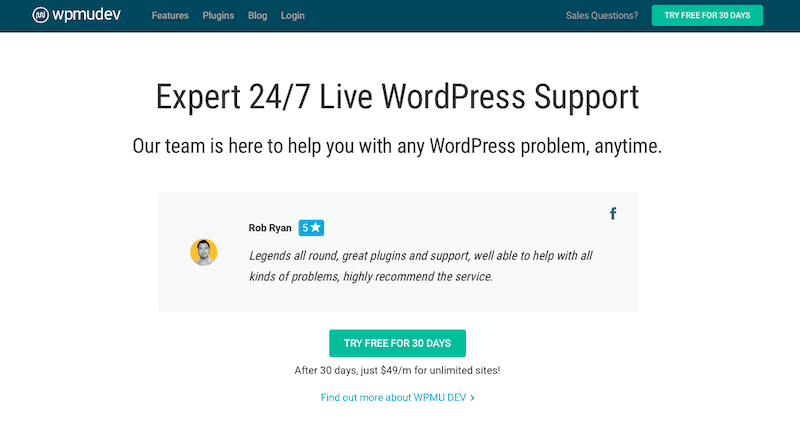800x426 pixels.
Task: Open the Find out more about WPMU DEV link
Action: click(x=393, y=397)
